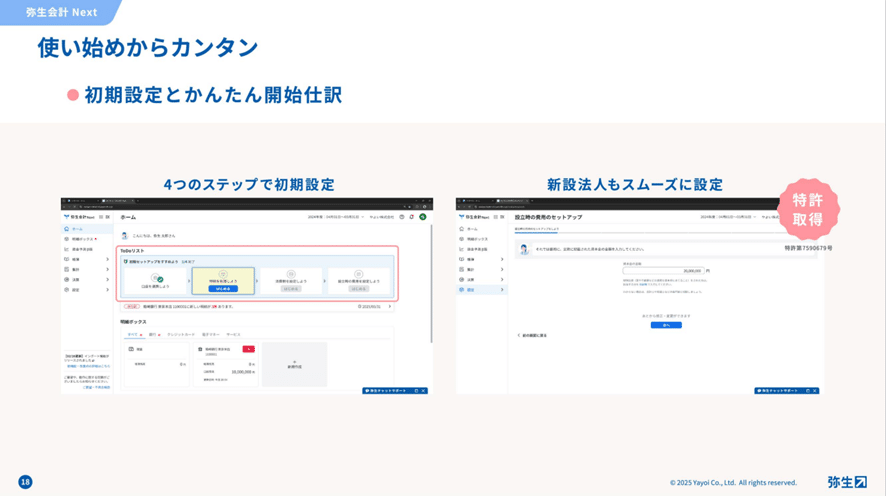Click blue 次へ button in right screenshot

tap(666, 325)
